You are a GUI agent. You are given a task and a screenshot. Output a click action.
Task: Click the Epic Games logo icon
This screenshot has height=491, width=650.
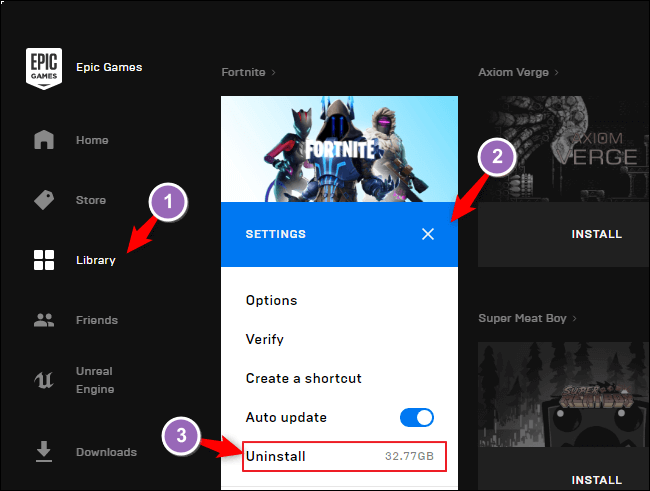[x=44, y=68]
